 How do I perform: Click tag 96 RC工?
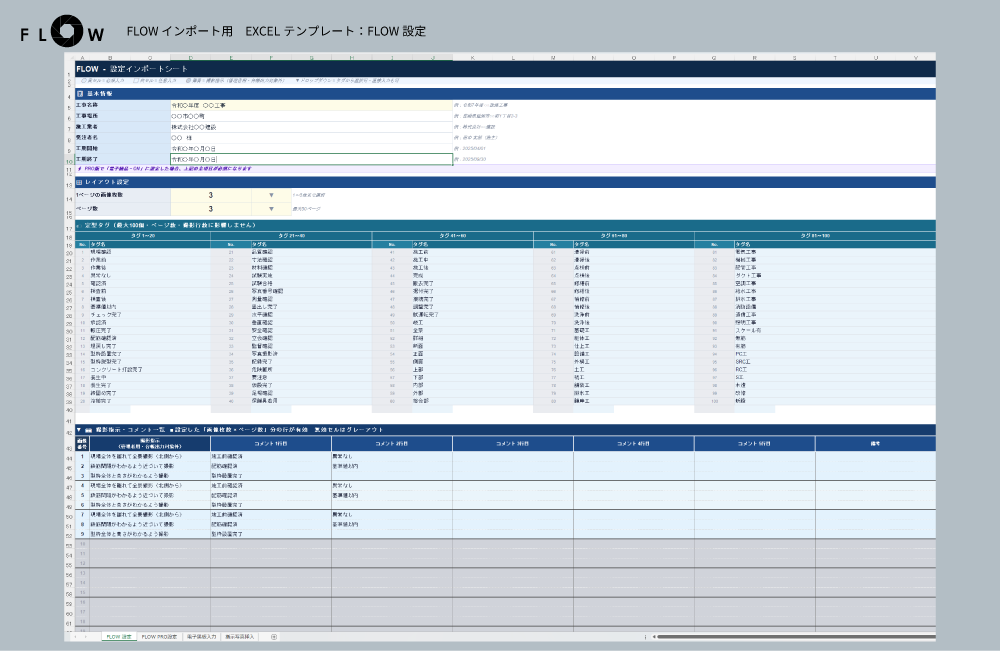pyautogui.click(x=741, y=370)
